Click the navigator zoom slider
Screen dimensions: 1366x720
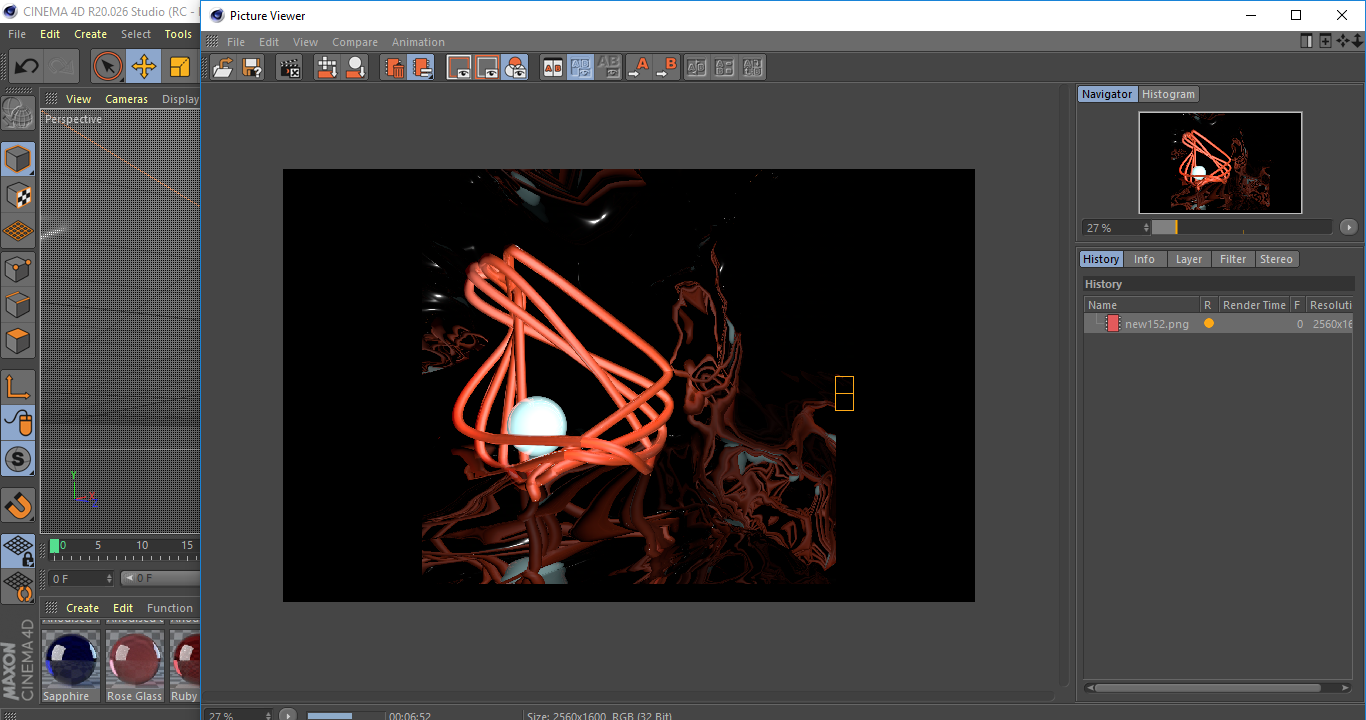1242,228
